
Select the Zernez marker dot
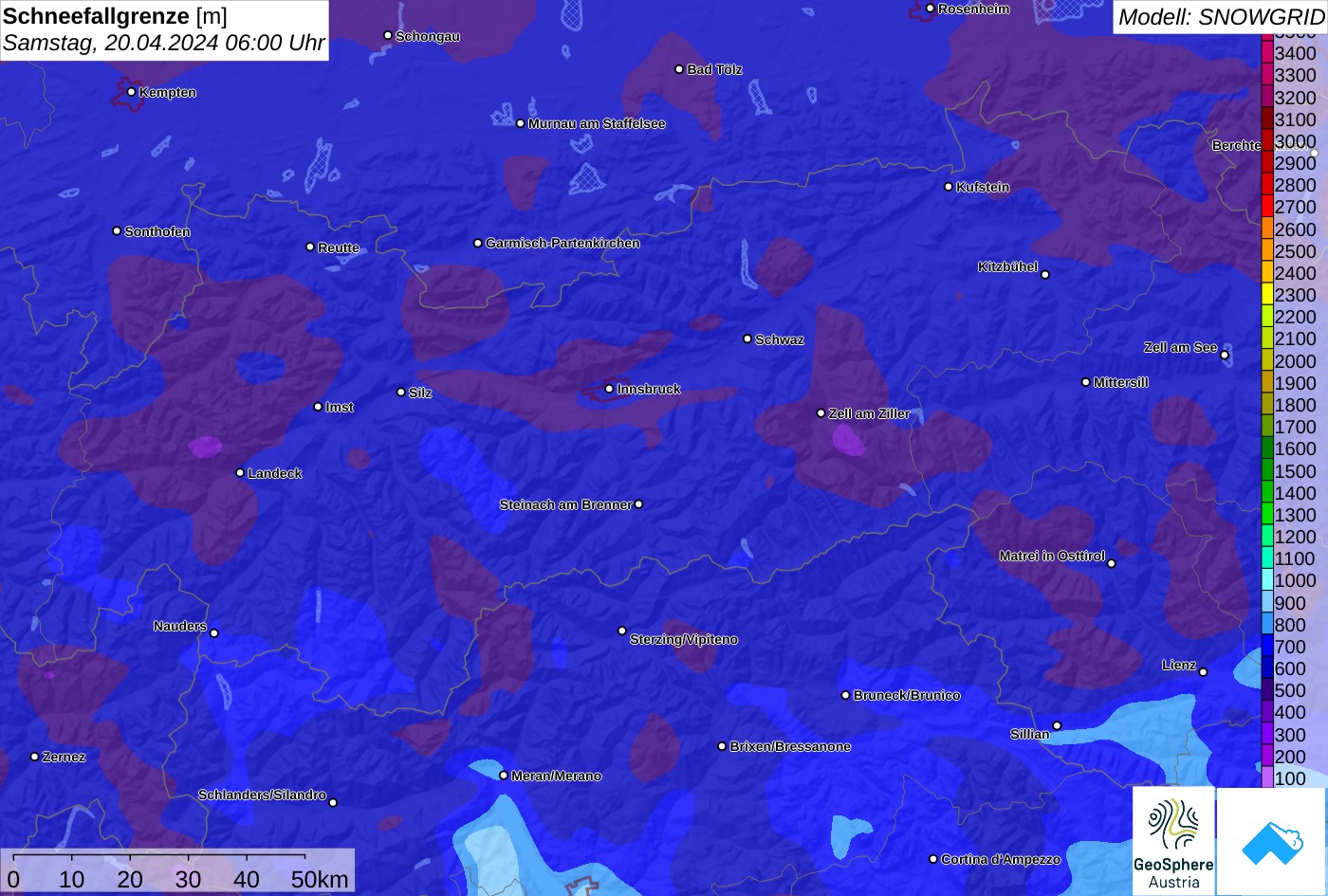(x=35, y=757)
